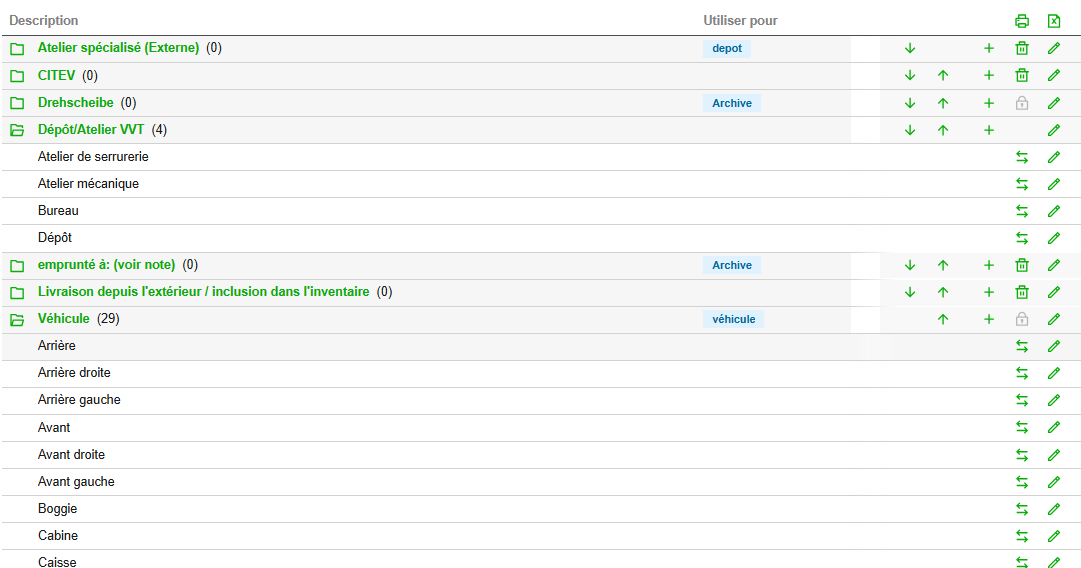Viewport: 1081px width, 568px height.
Task: Click the véhicule tag badge
Action: [x=732, y=319]
